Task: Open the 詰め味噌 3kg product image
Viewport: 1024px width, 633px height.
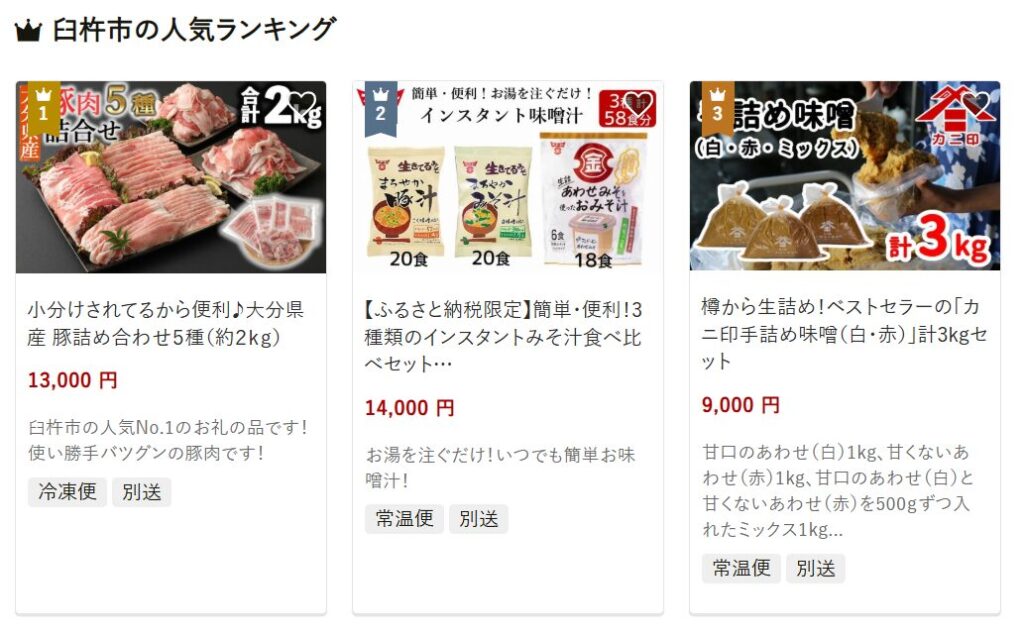Action: point(845,176)
